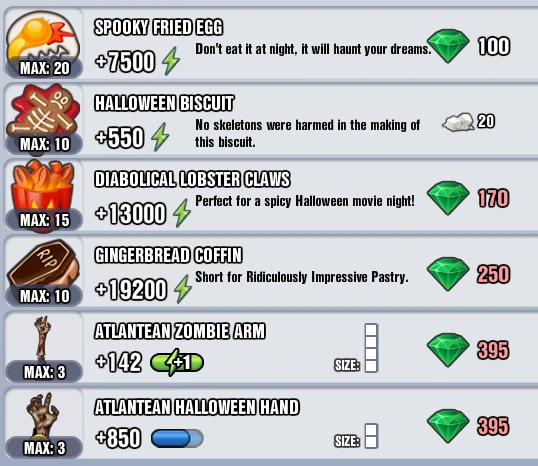This screenshot has width=538, height=466.
Task: Click the green gem beside the 170 price
Action: tap(448, 198)
